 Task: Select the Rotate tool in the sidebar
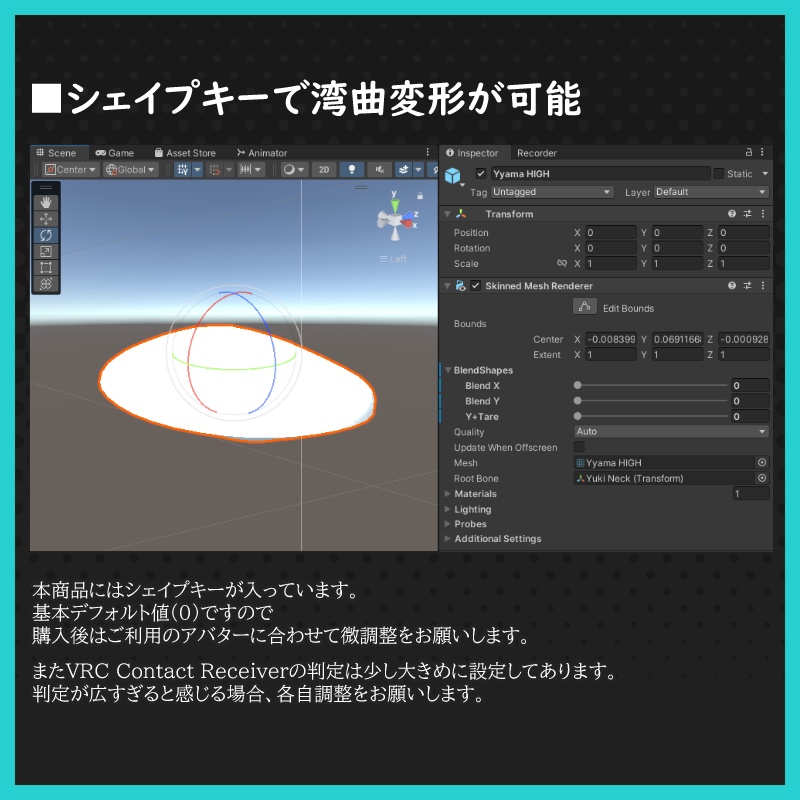(43, 236)
